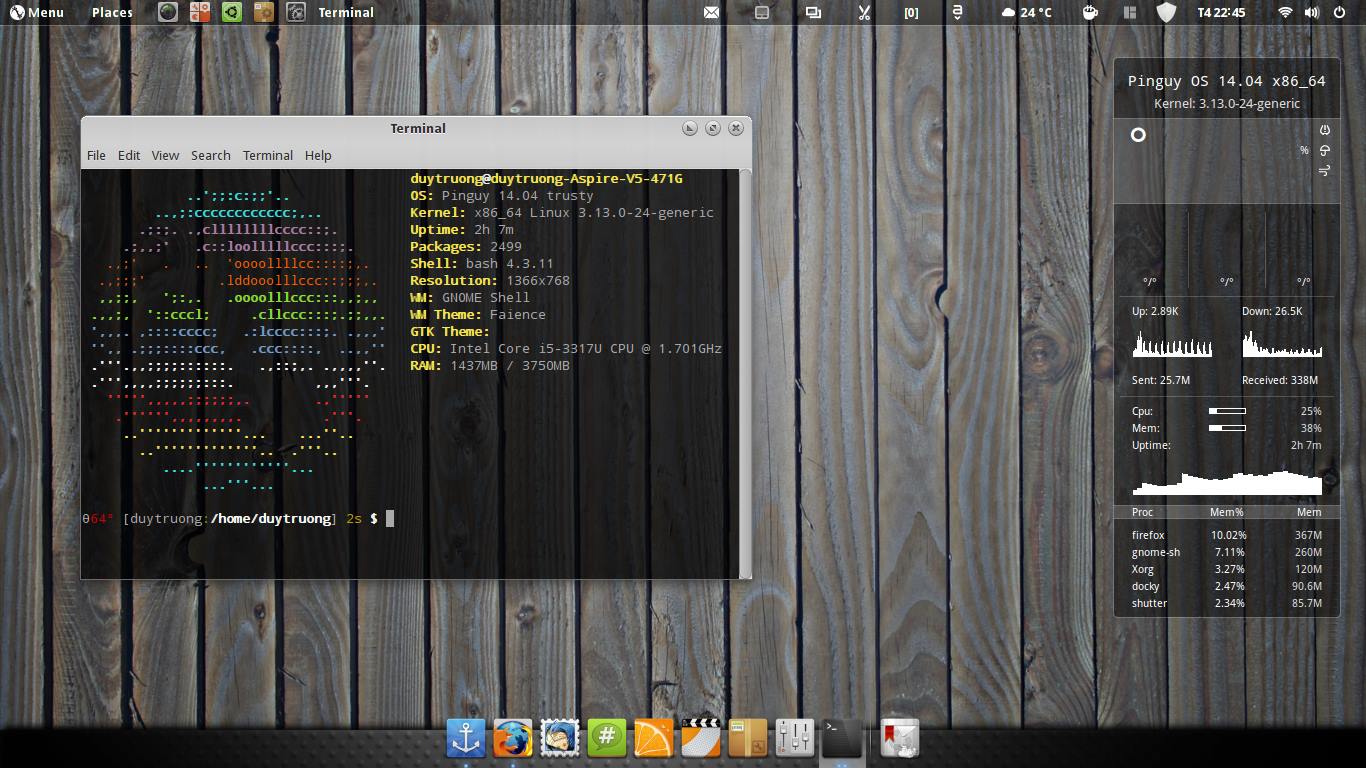Click the green circular icon in top panel
Viewport: 1366px width, 768px height.
point(168,12)
